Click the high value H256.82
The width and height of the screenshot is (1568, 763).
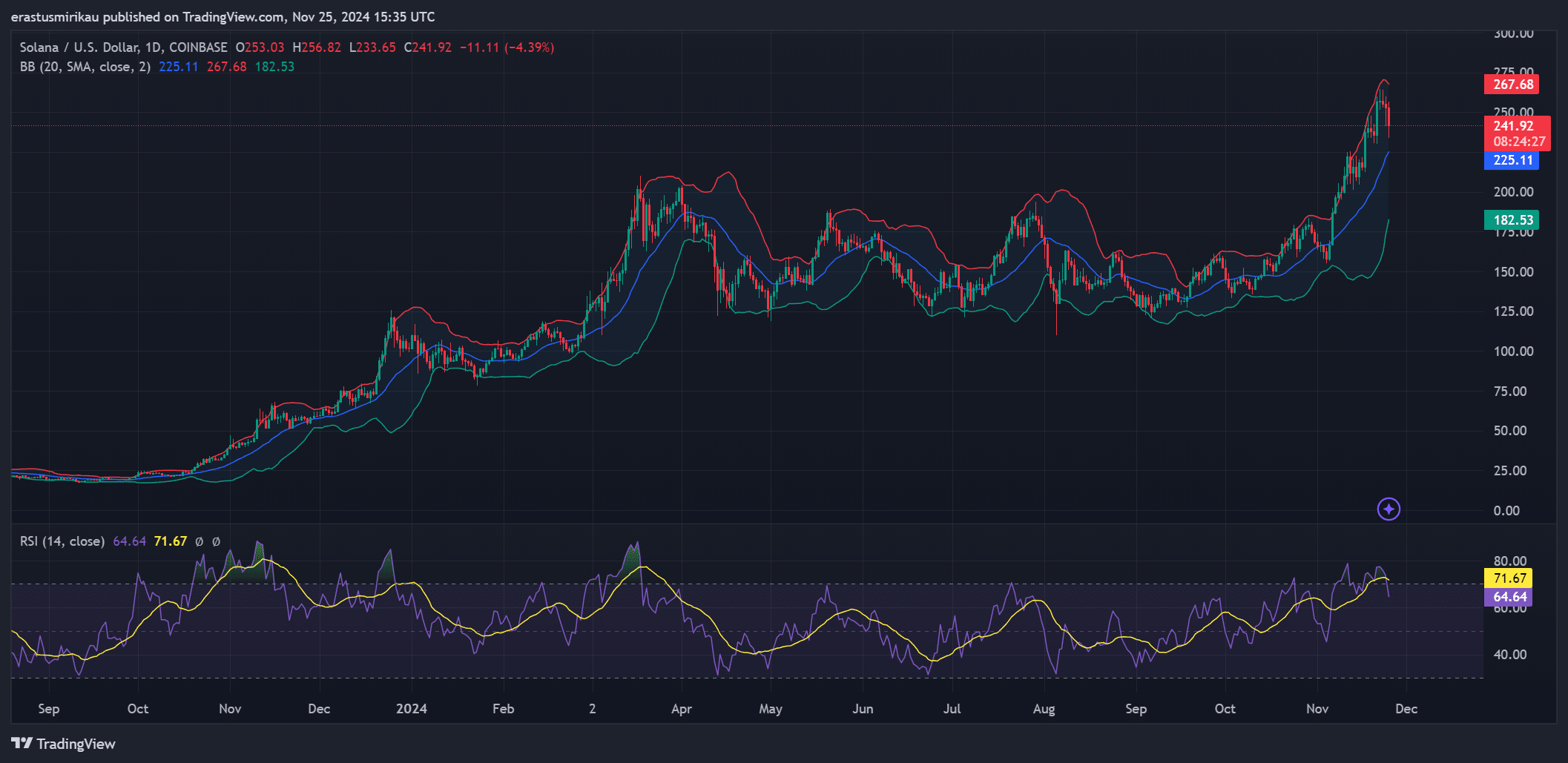(317, 47)
